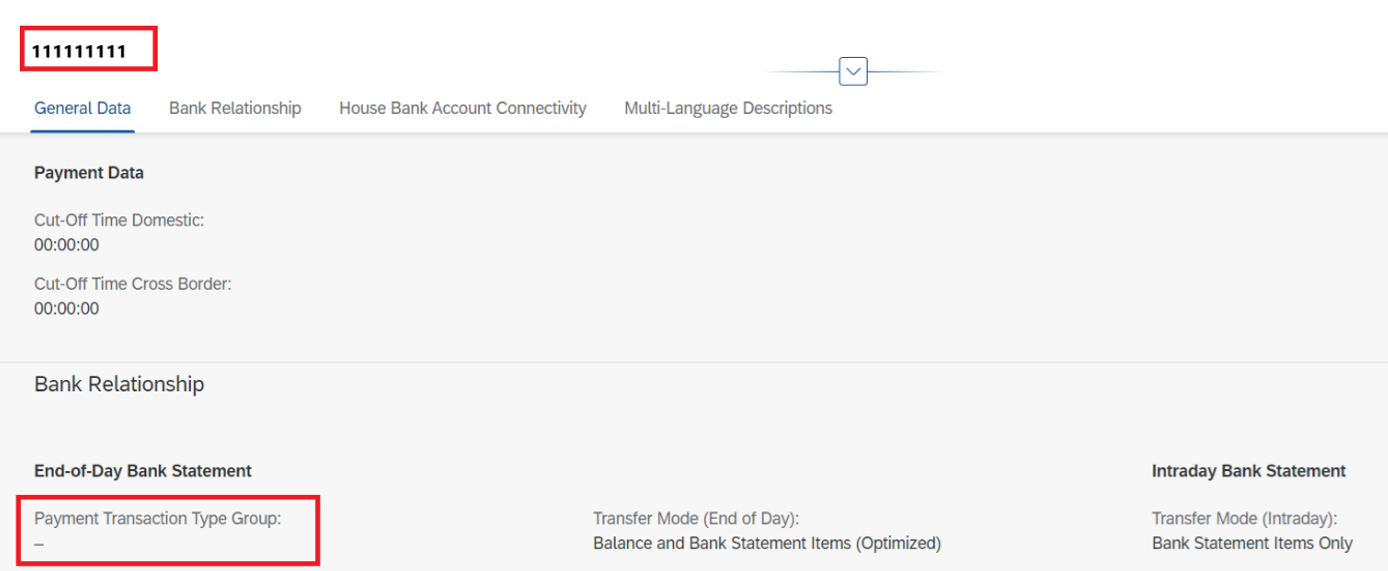Select the Cut-Off Time Cross Border value 00:00:00
Viewport: 1388px width, 571px height.
point(66,309)
